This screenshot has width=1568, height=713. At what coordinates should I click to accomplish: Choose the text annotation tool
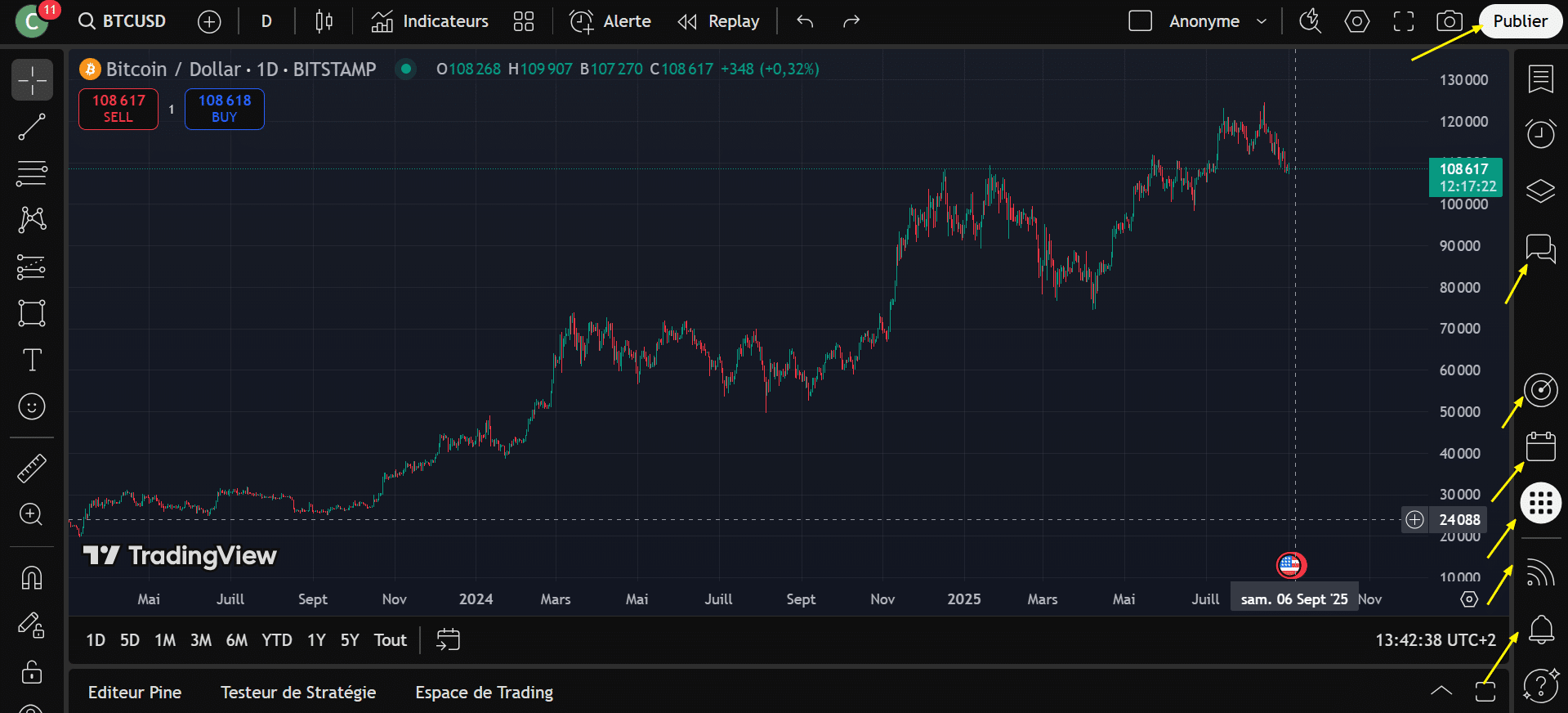(32, 360)
